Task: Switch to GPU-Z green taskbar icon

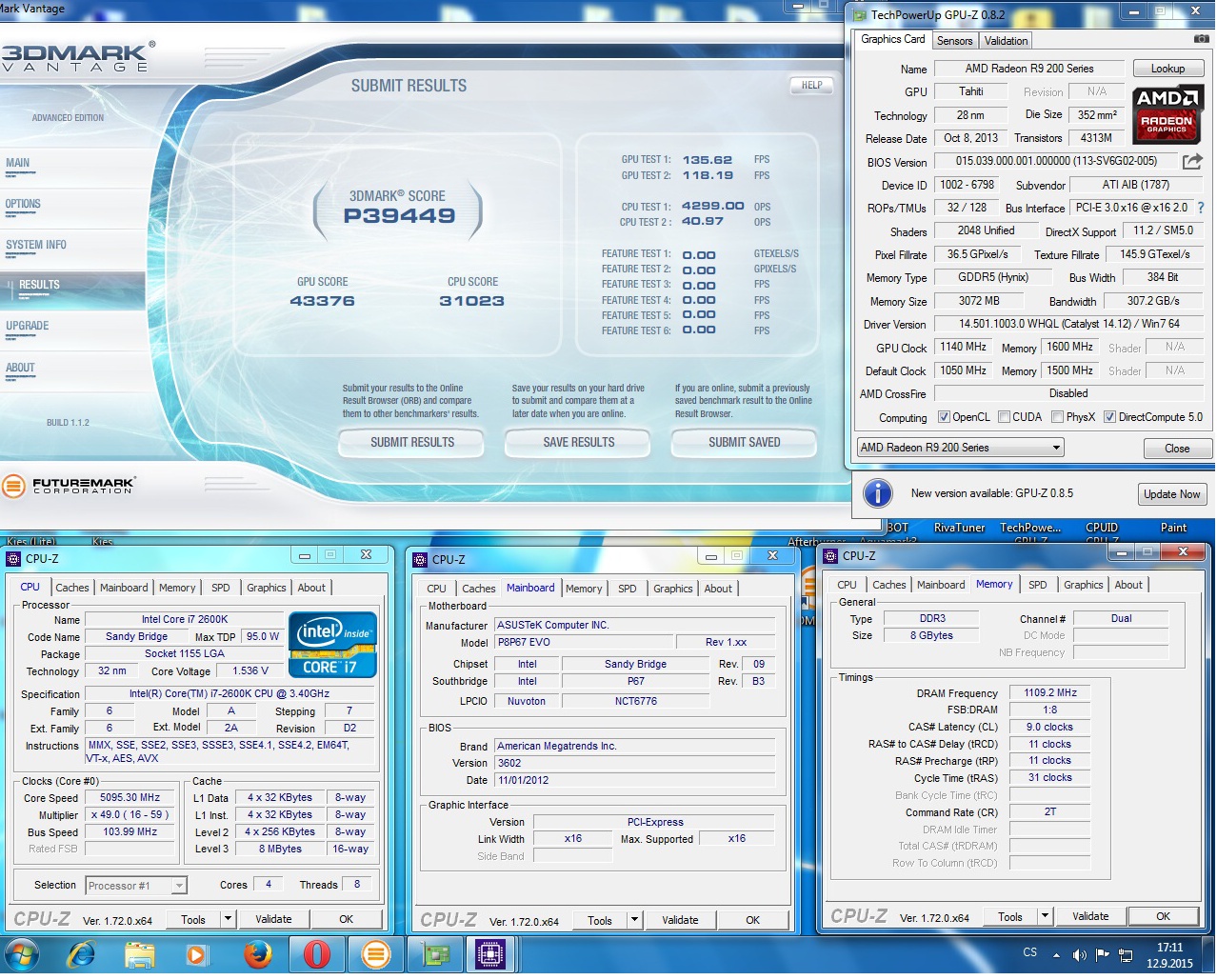Action: 435,953
